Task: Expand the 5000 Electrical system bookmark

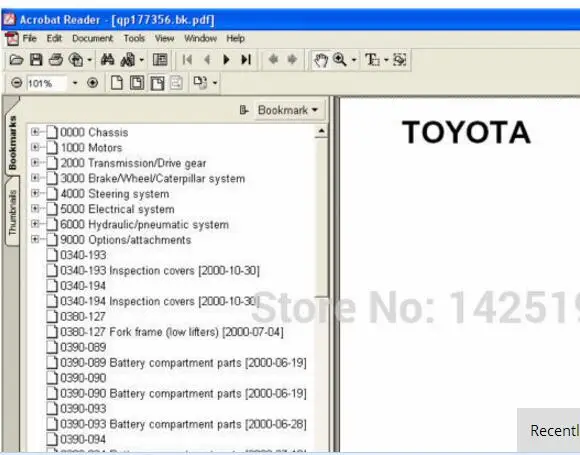Action: point(35,208)
